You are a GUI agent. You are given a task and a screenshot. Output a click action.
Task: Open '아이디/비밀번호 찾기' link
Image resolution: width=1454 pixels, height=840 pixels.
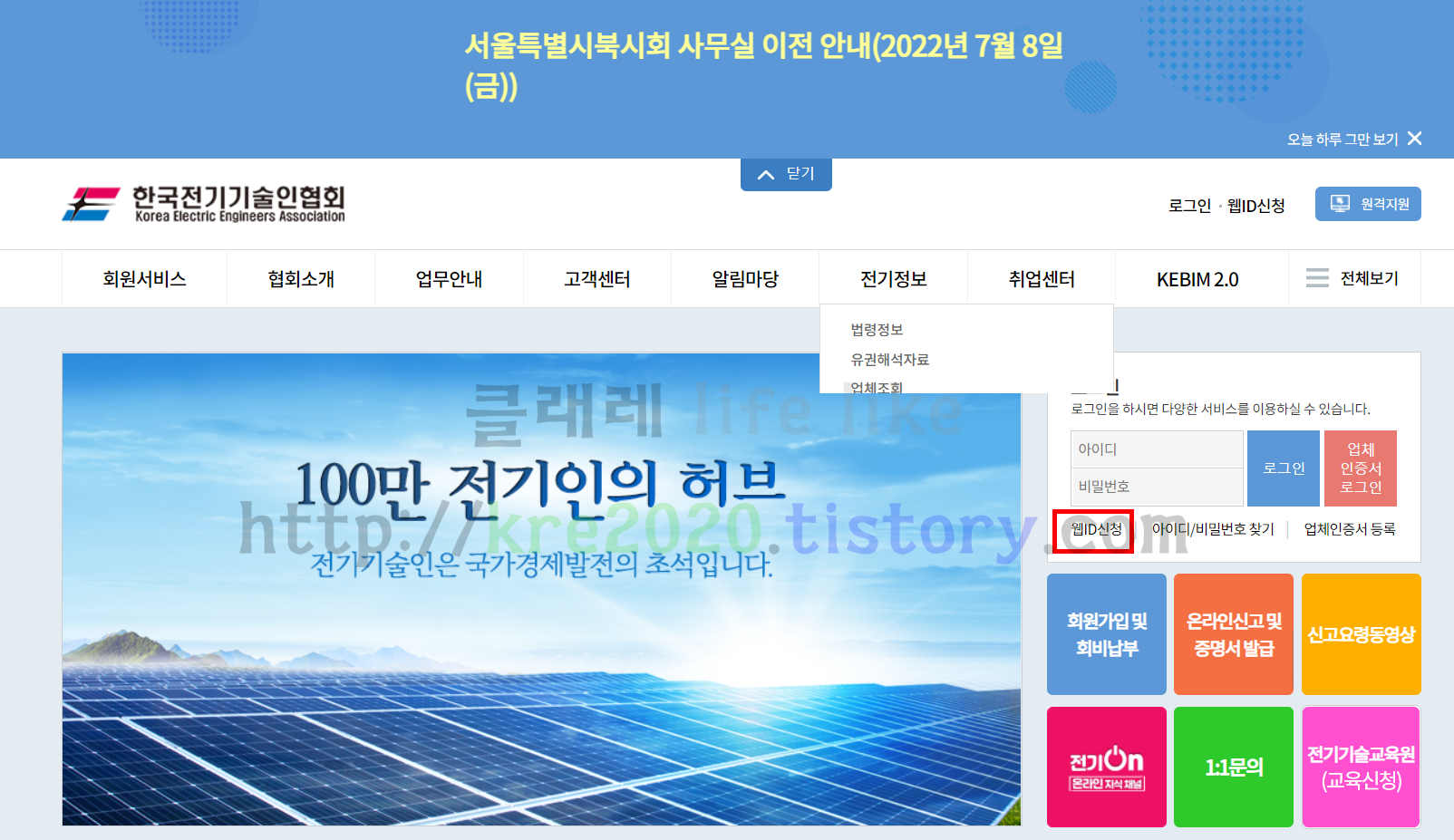click(x=1213, y=529)
